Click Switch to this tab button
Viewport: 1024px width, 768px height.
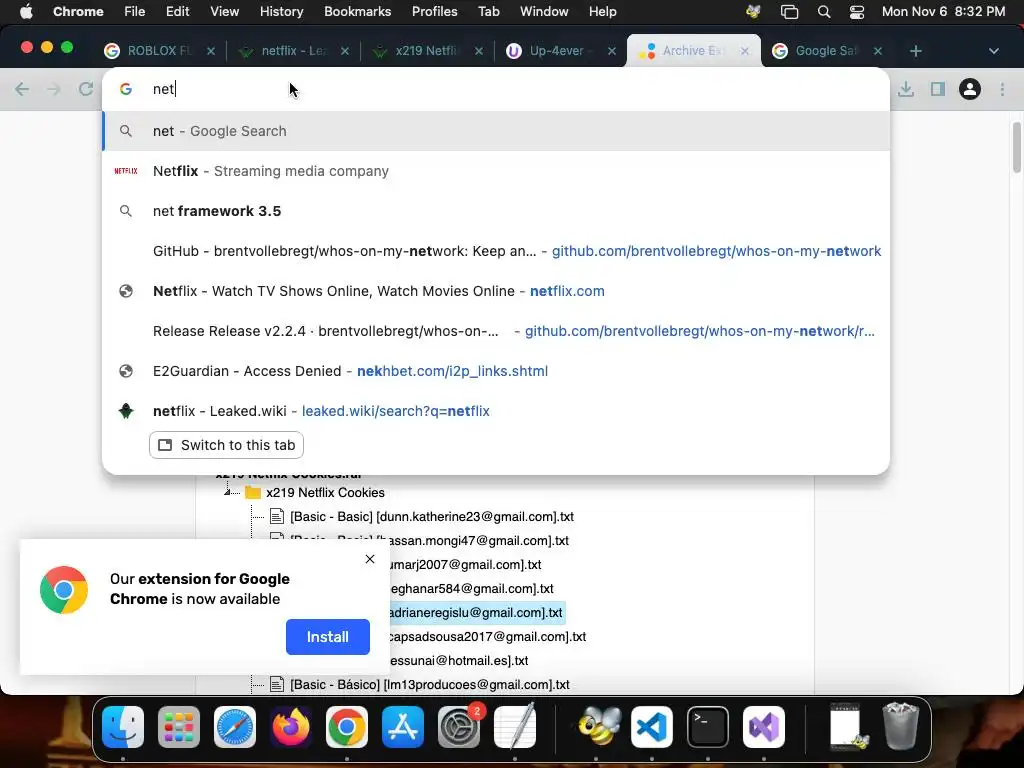pyautogui.click(x=226, y=445)
